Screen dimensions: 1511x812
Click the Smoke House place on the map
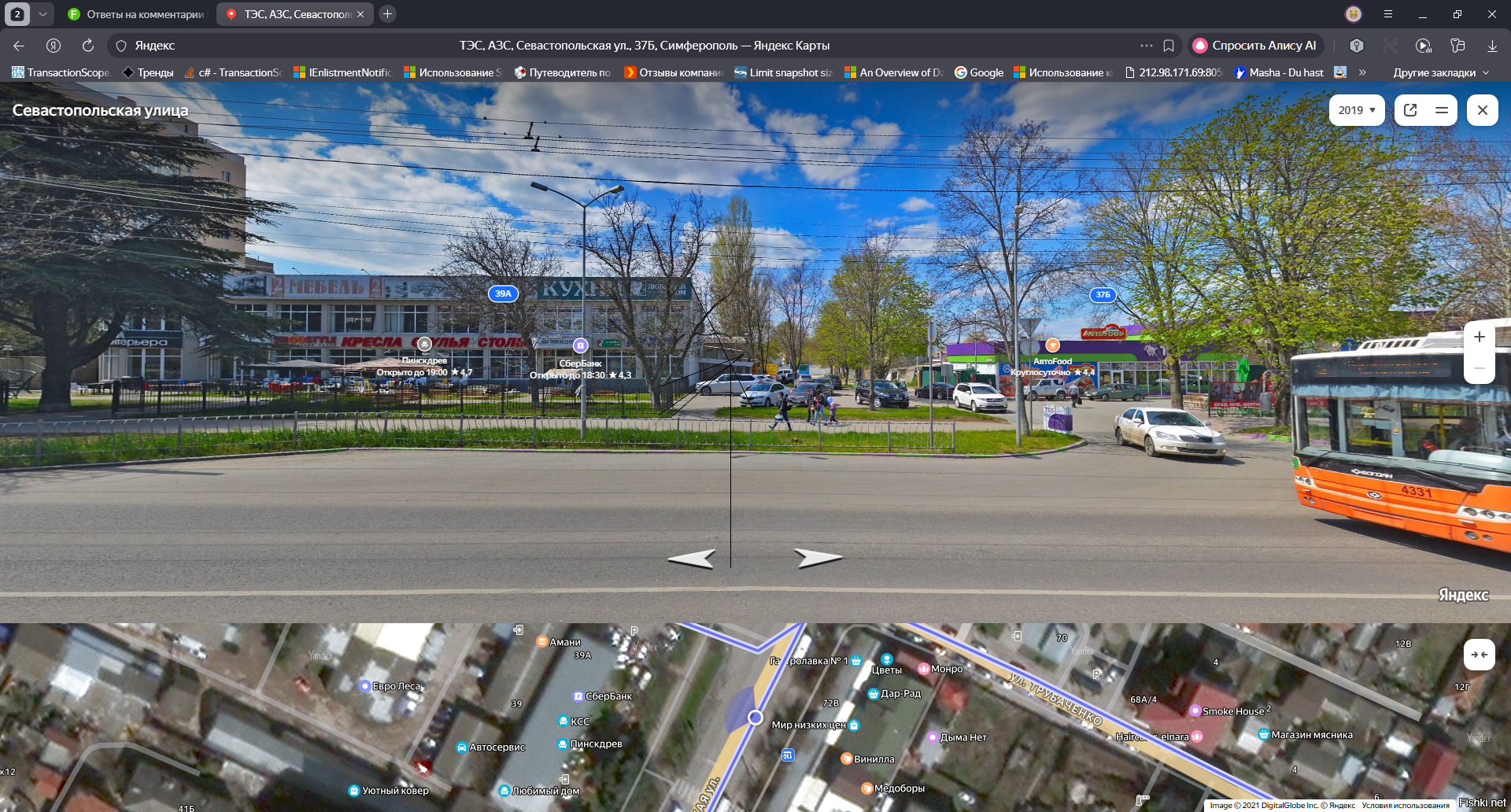pos(1232,710)
